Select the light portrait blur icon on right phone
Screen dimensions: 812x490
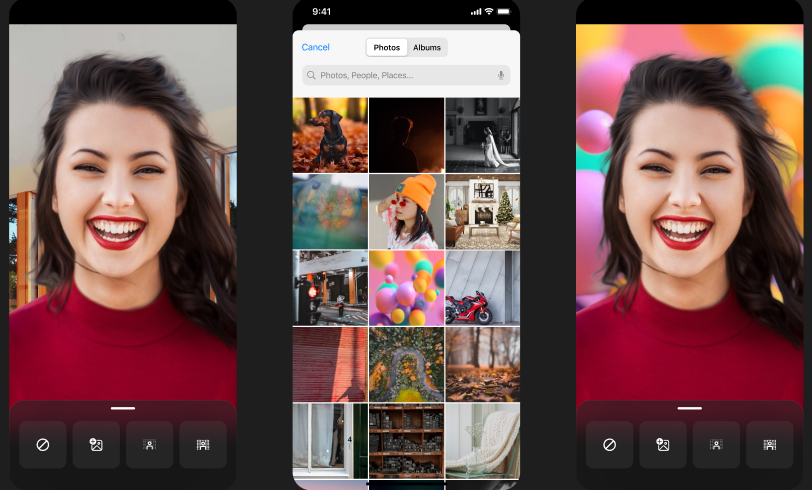pos(717,445)
